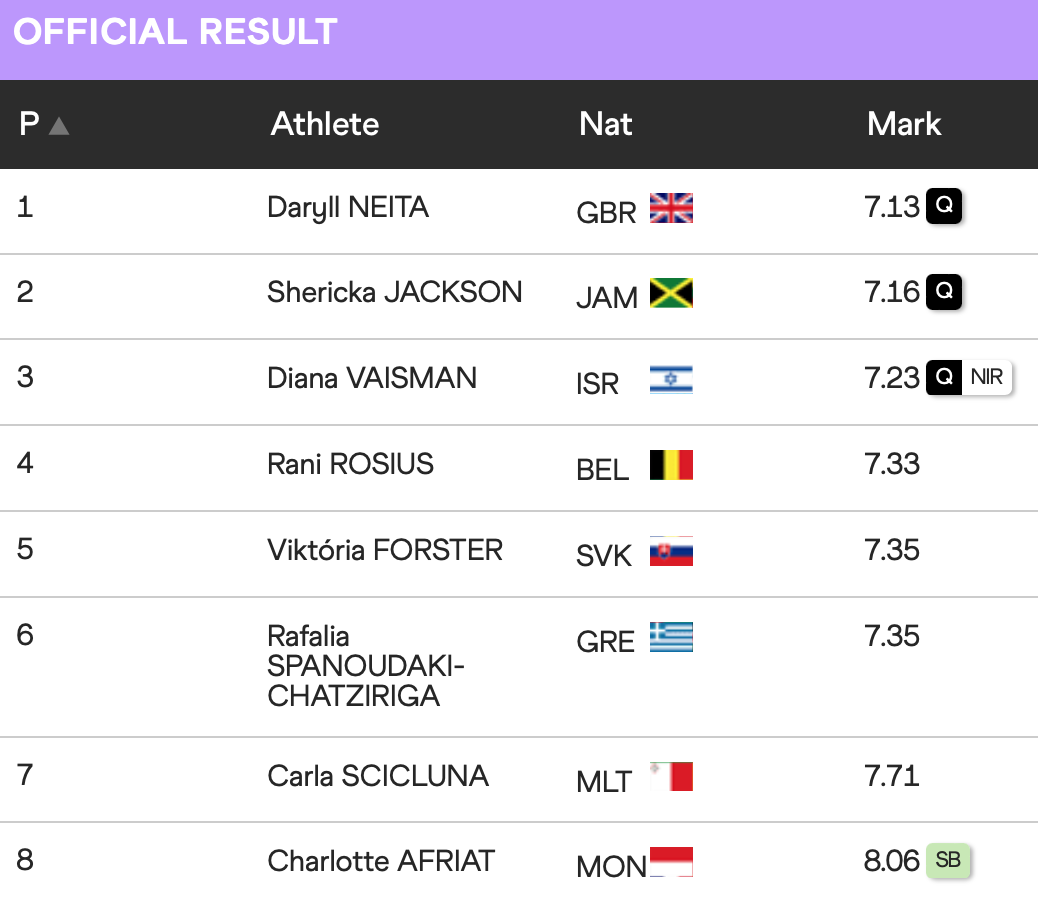Click the Belgium flag icon
The width and height of the screenshot is (1038, 916).
(671, 465)
